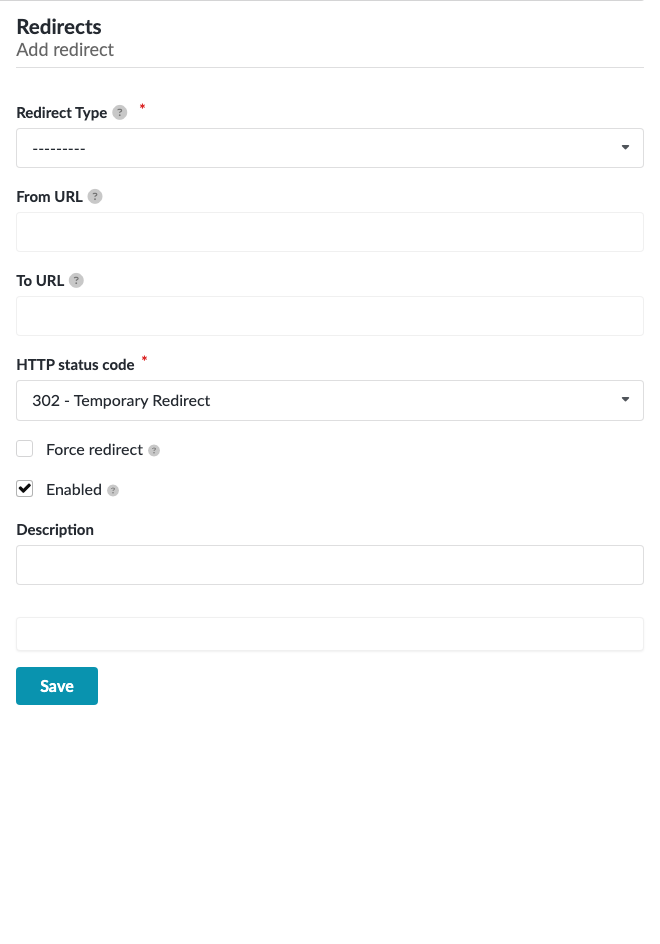Image resolution: width=660 pixels, height=944 pixels.
Task: Click the help icon beside From URL
Action: 95,196
